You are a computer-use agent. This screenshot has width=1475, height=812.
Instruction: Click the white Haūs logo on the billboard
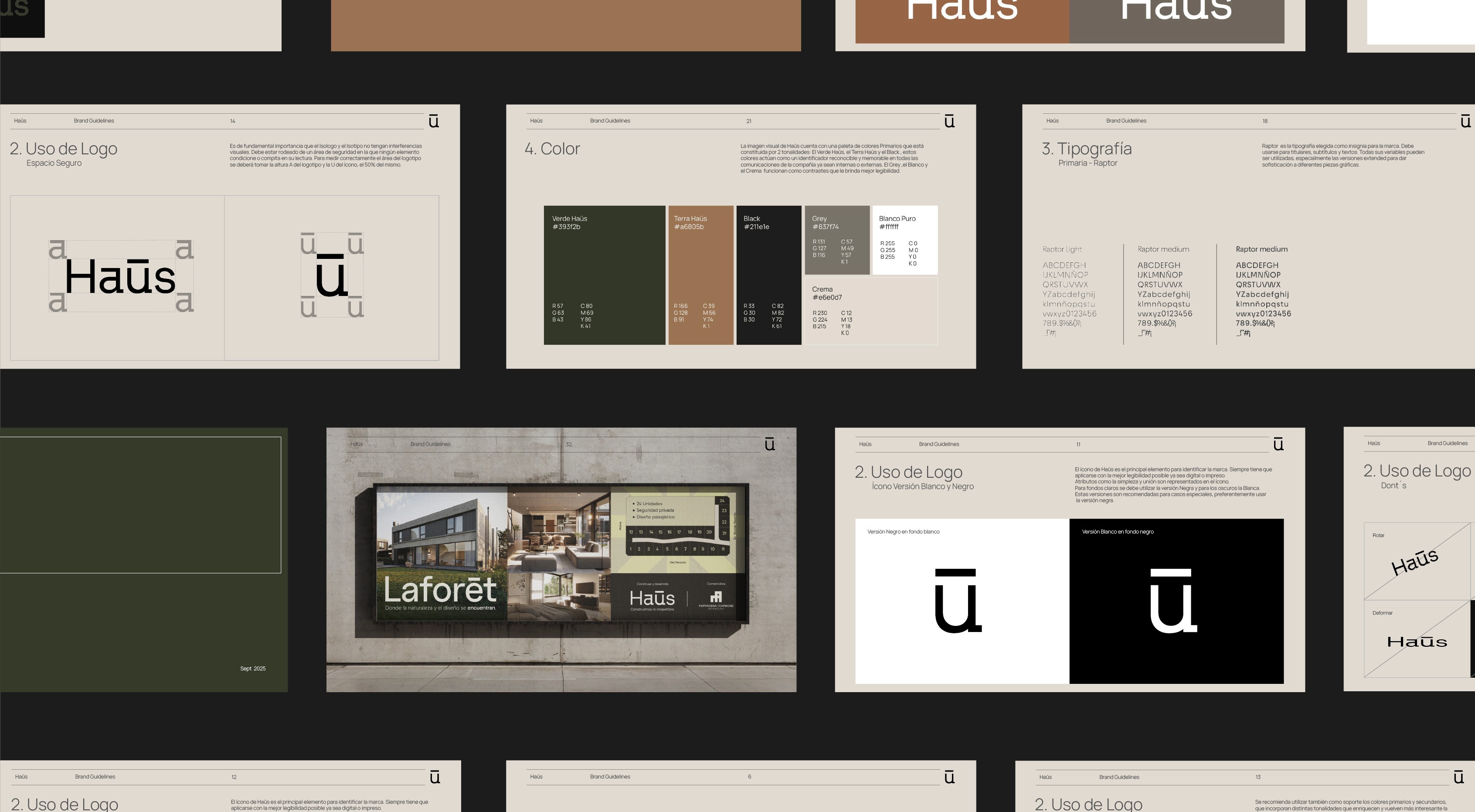click(652, 598)
